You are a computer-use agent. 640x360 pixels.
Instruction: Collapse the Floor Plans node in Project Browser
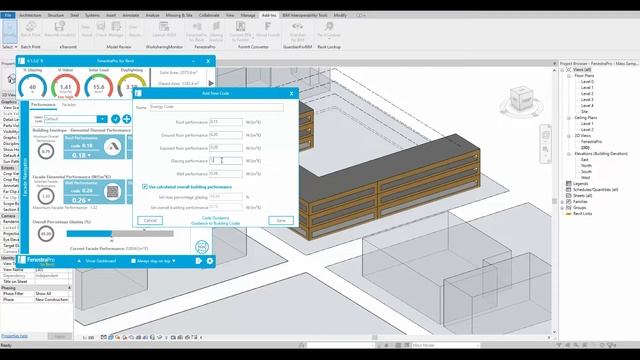coord(568,76)
